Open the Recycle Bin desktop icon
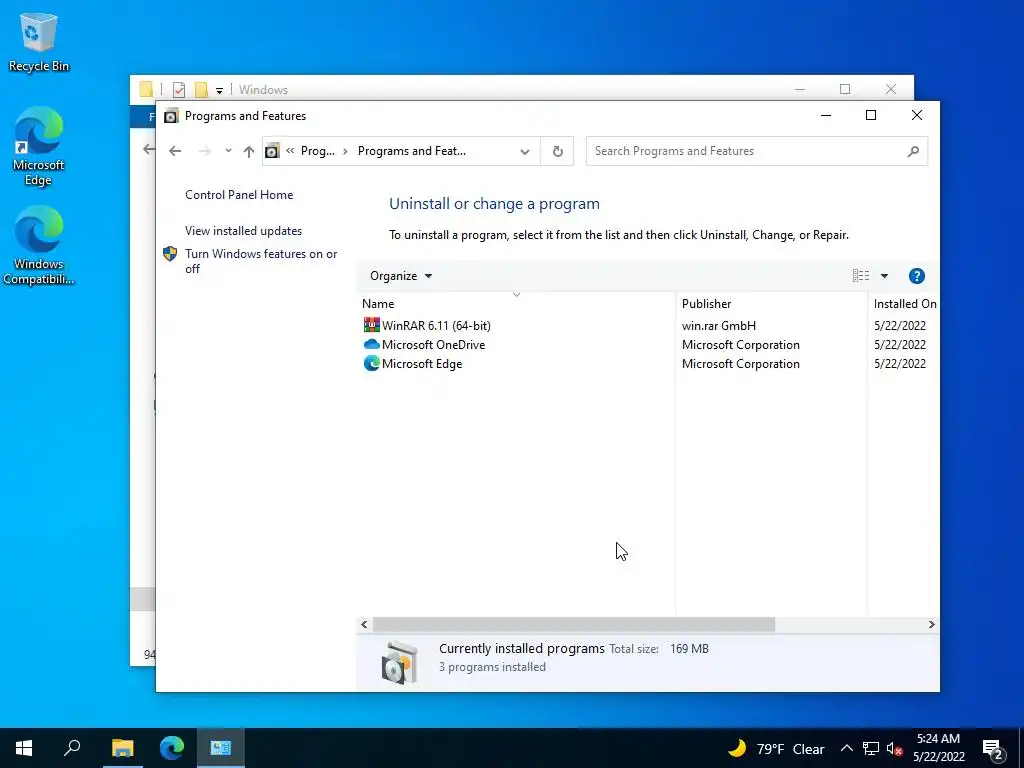This screenshot has width=1024, height=768. coord(39,42)
